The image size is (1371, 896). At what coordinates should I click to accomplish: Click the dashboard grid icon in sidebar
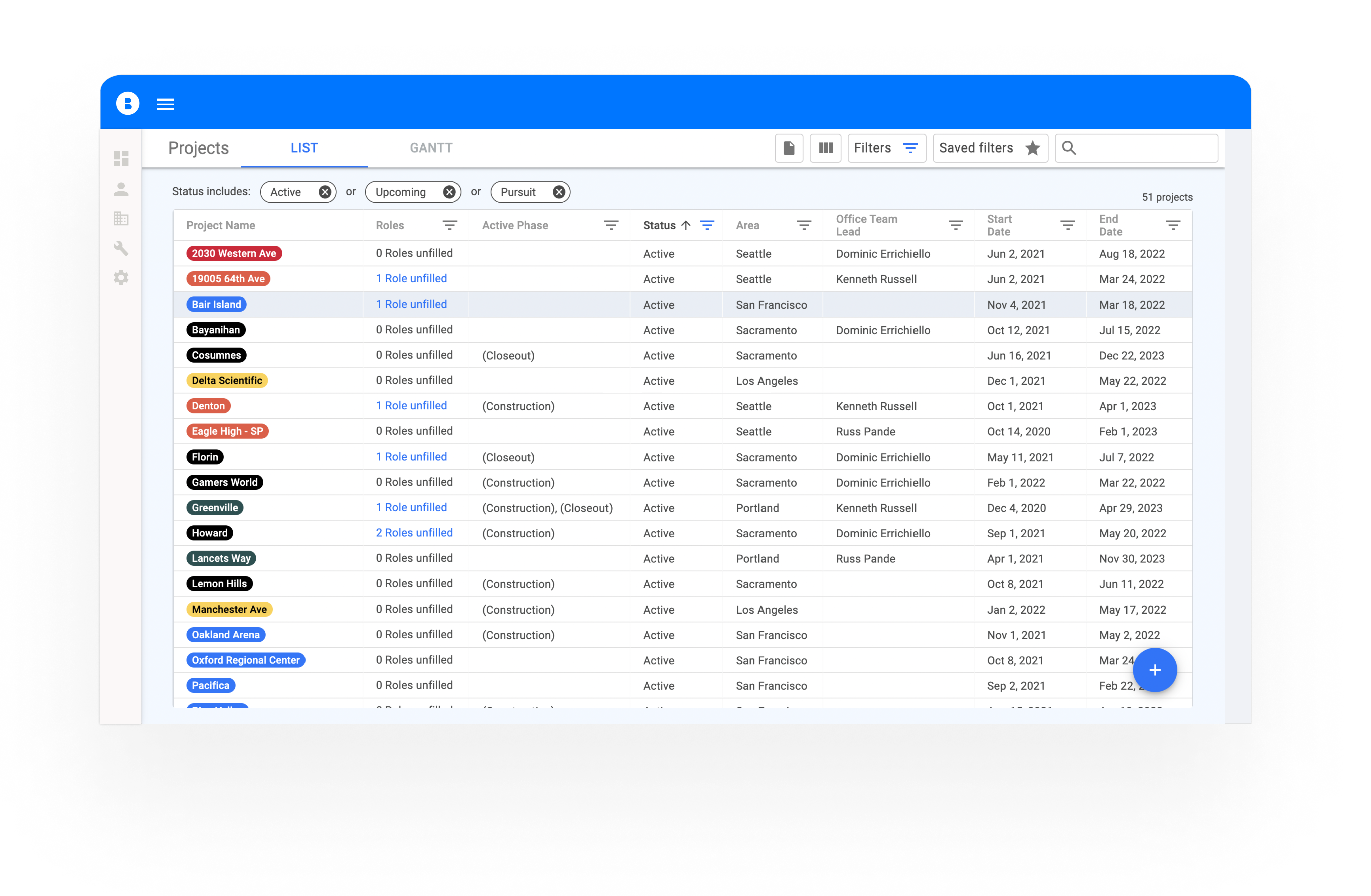[x=121, y=159]
